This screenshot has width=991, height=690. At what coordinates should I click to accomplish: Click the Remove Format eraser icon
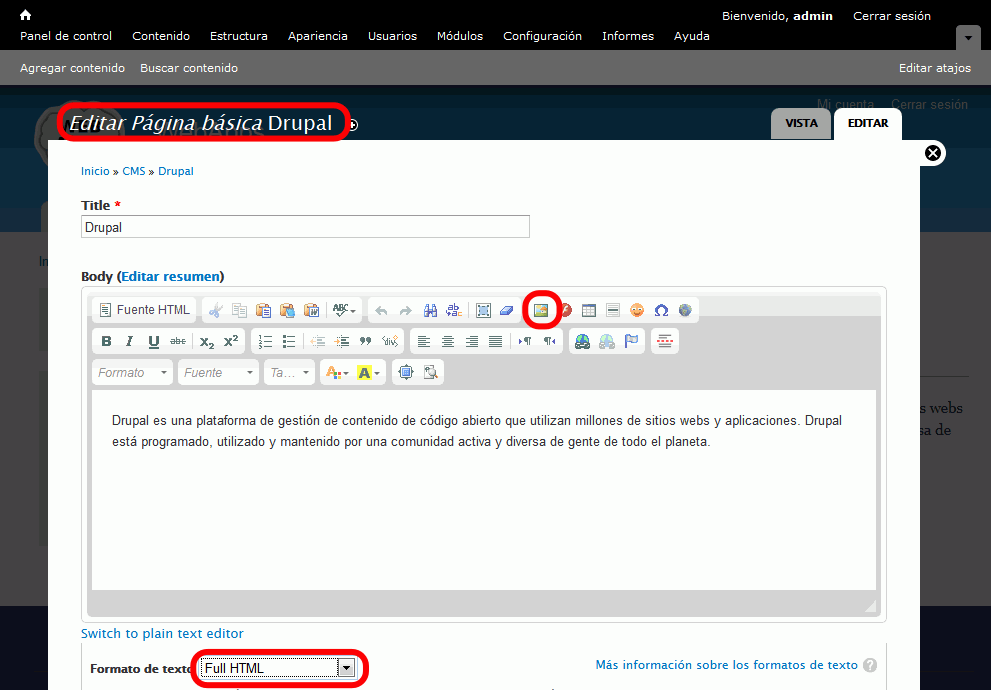pyautogui.click(x=507, y=310)
